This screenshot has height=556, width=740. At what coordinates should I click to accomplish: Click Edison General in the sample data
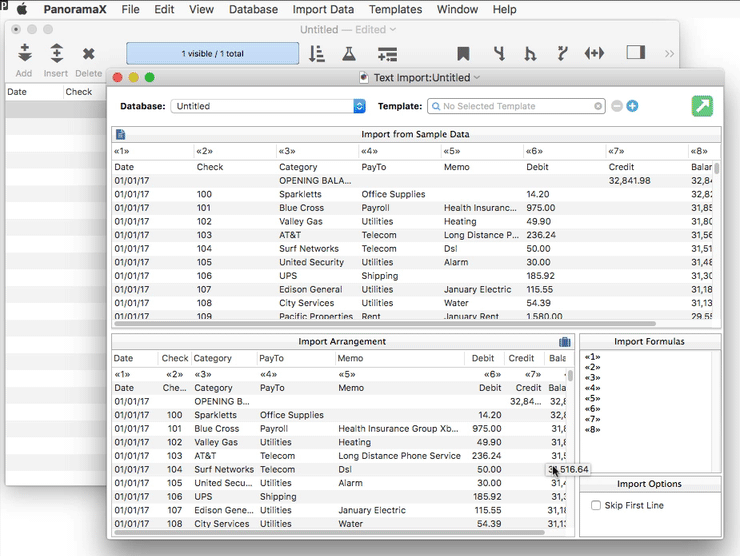(311, 289)
